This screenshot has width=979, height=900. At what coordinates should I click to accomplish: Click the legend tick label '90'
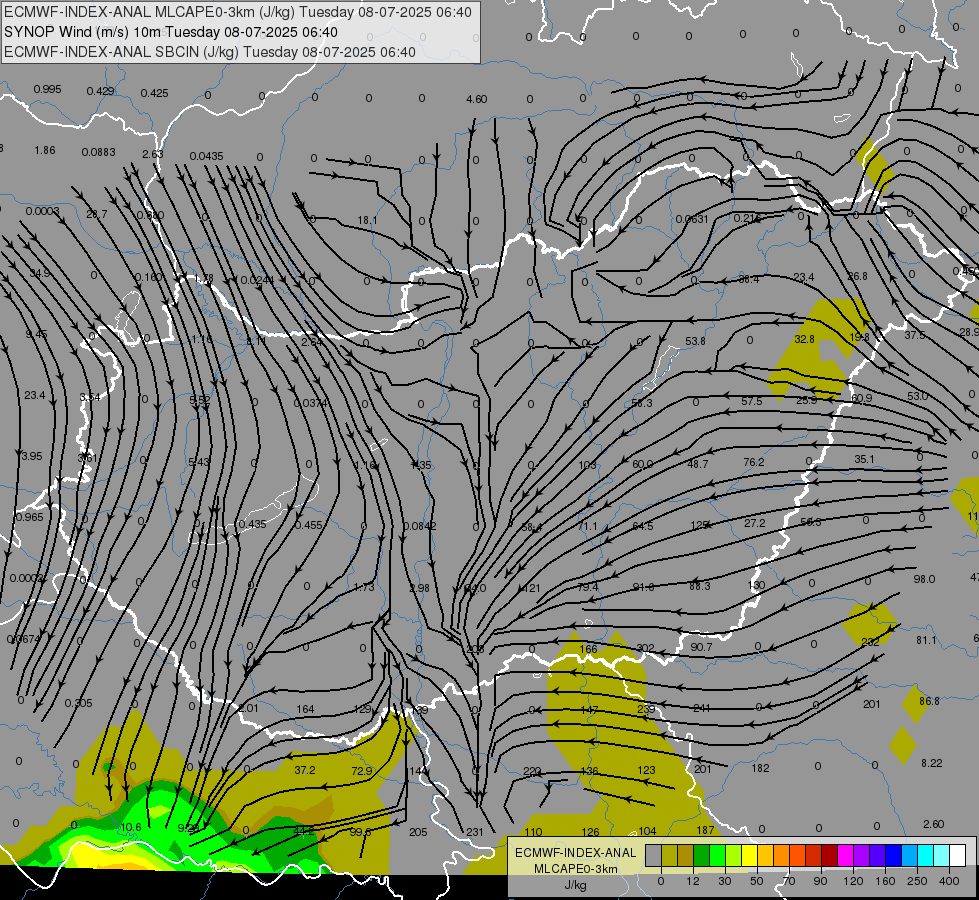point(820,881)
